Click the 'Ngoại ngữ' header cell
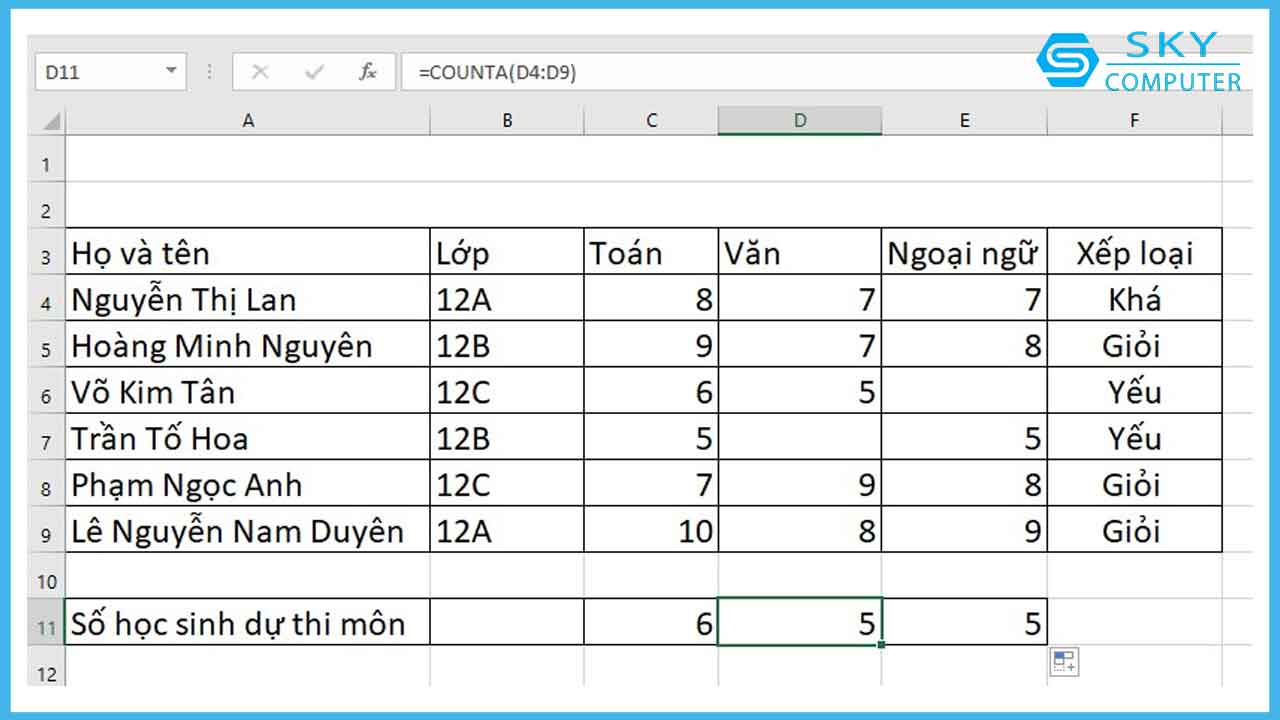The height and width of the screenshot is (720, 1280). pos(964,252)
